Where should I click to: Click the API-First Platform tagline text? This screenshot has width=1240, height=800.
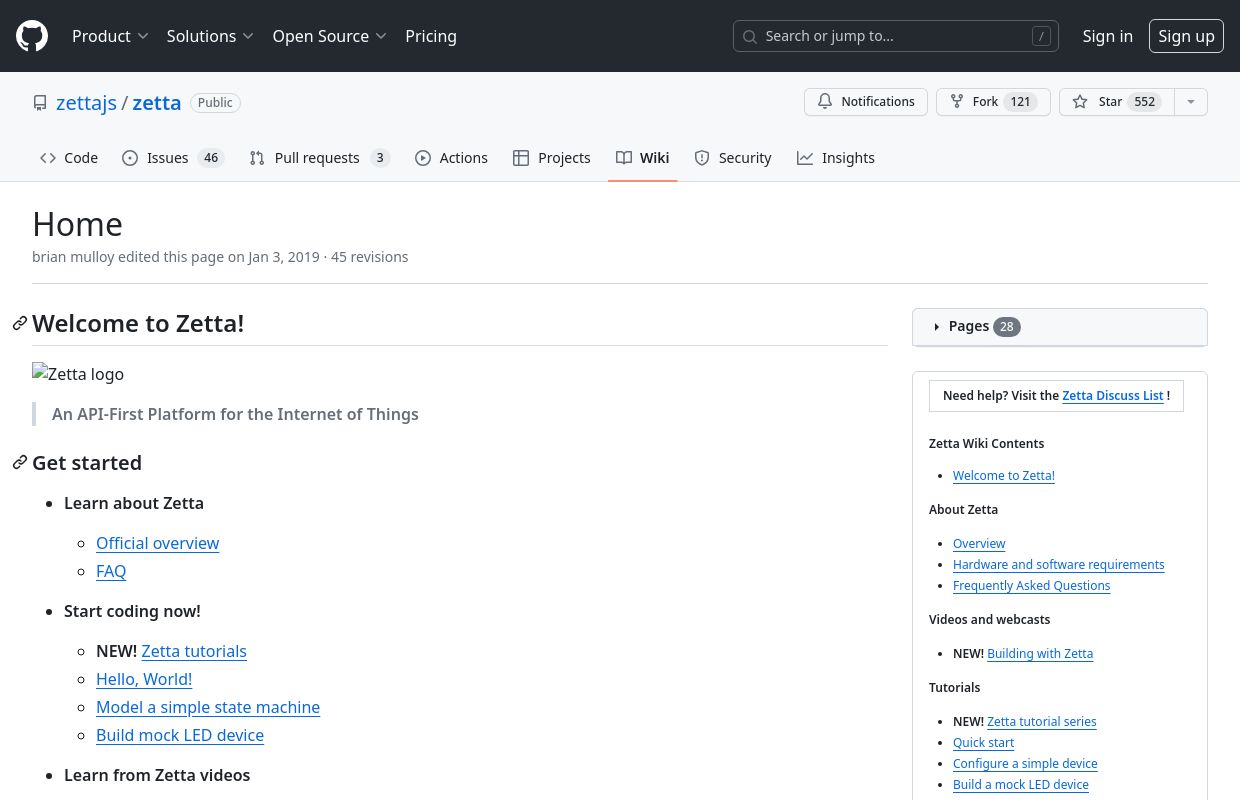pos(235,414)
